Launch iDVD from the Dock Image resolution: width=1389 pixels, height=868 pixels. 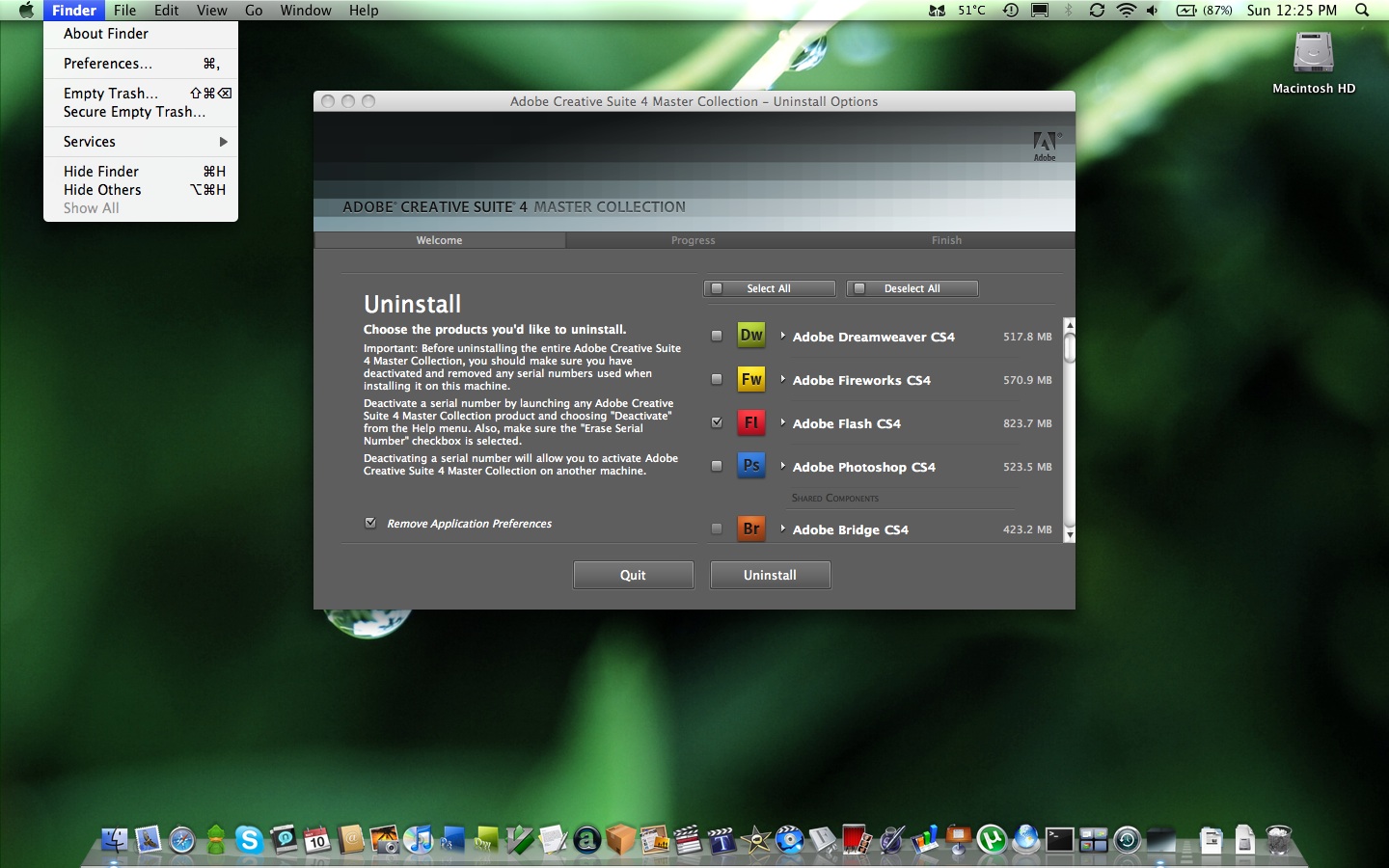point(790,840)
